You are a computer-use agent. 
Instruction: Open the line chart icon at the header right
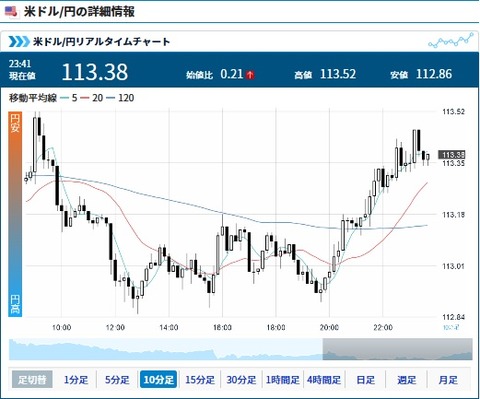(x=451, y=40)
